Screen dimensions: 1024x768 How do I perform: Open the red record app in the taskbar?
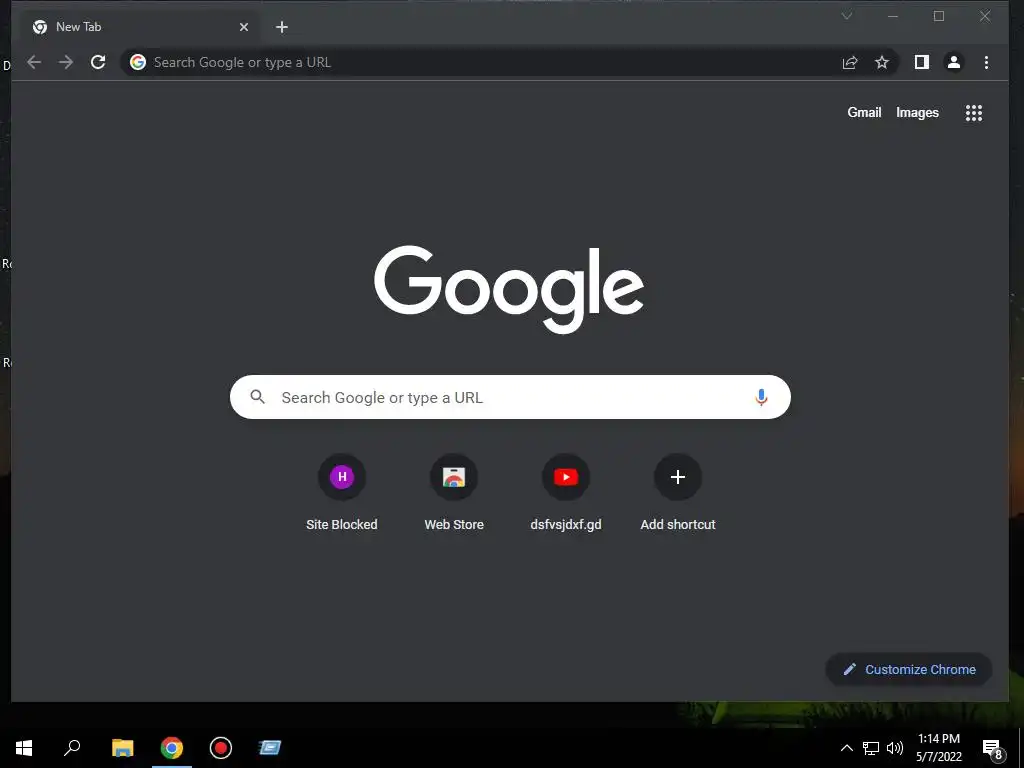point(221,748)
